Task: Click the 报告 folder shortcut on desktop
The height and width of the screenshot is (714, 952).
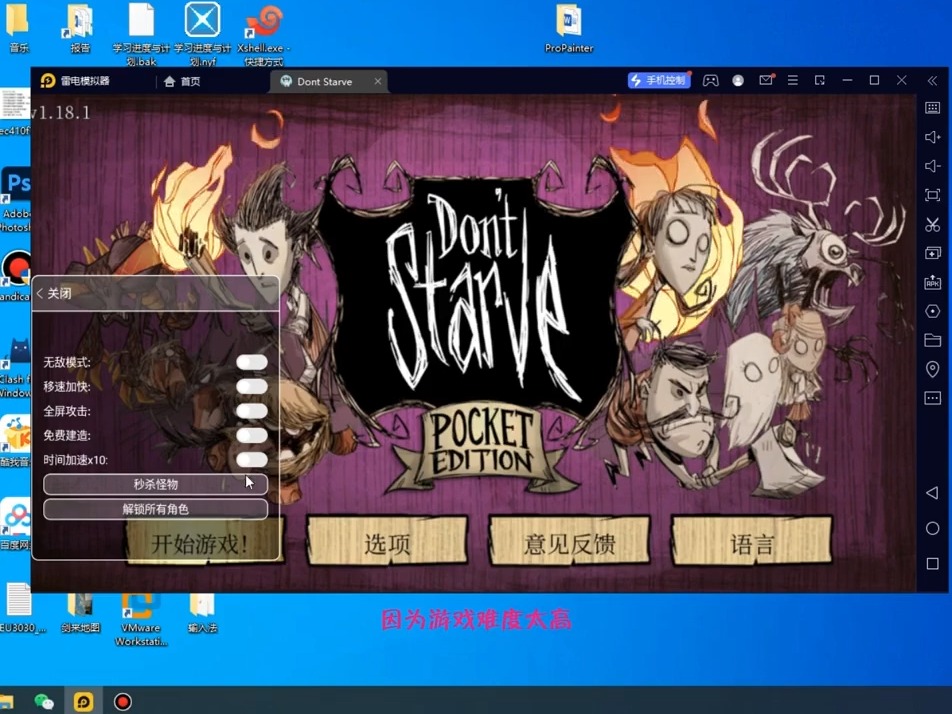Action: 80,27
